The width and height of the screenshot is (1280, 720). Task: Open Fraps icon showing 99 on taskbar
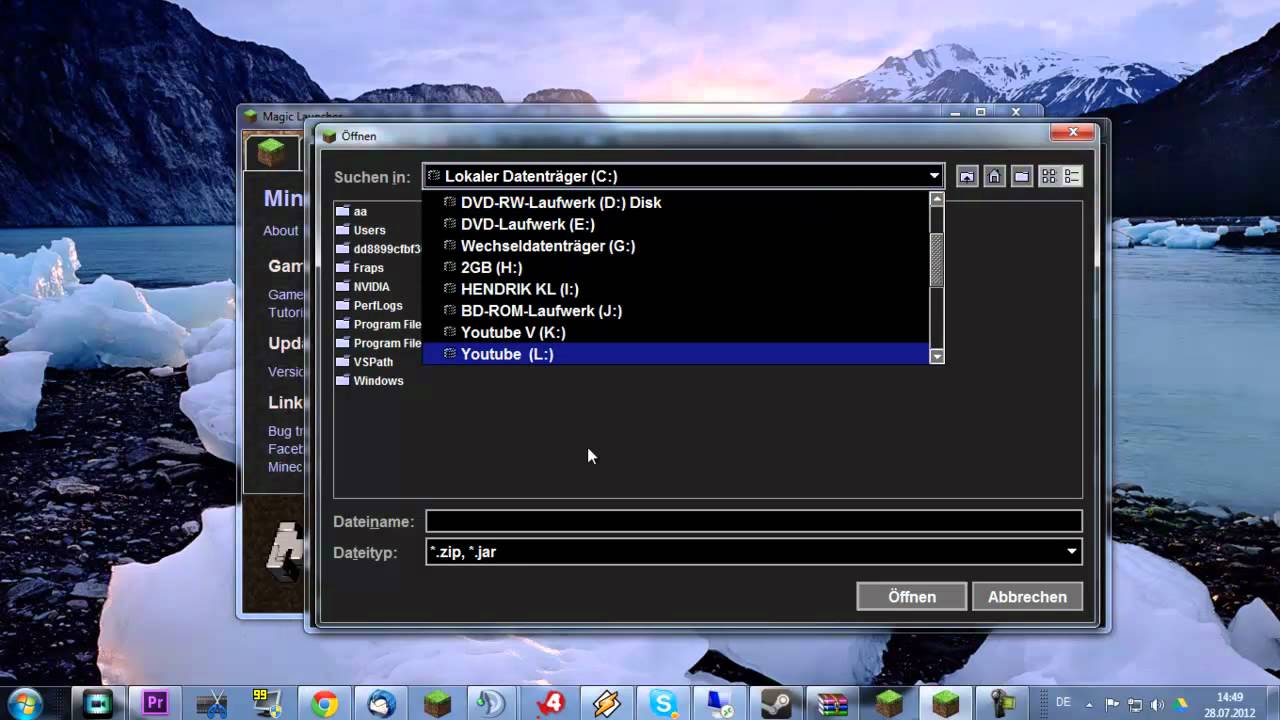(267, 703)
